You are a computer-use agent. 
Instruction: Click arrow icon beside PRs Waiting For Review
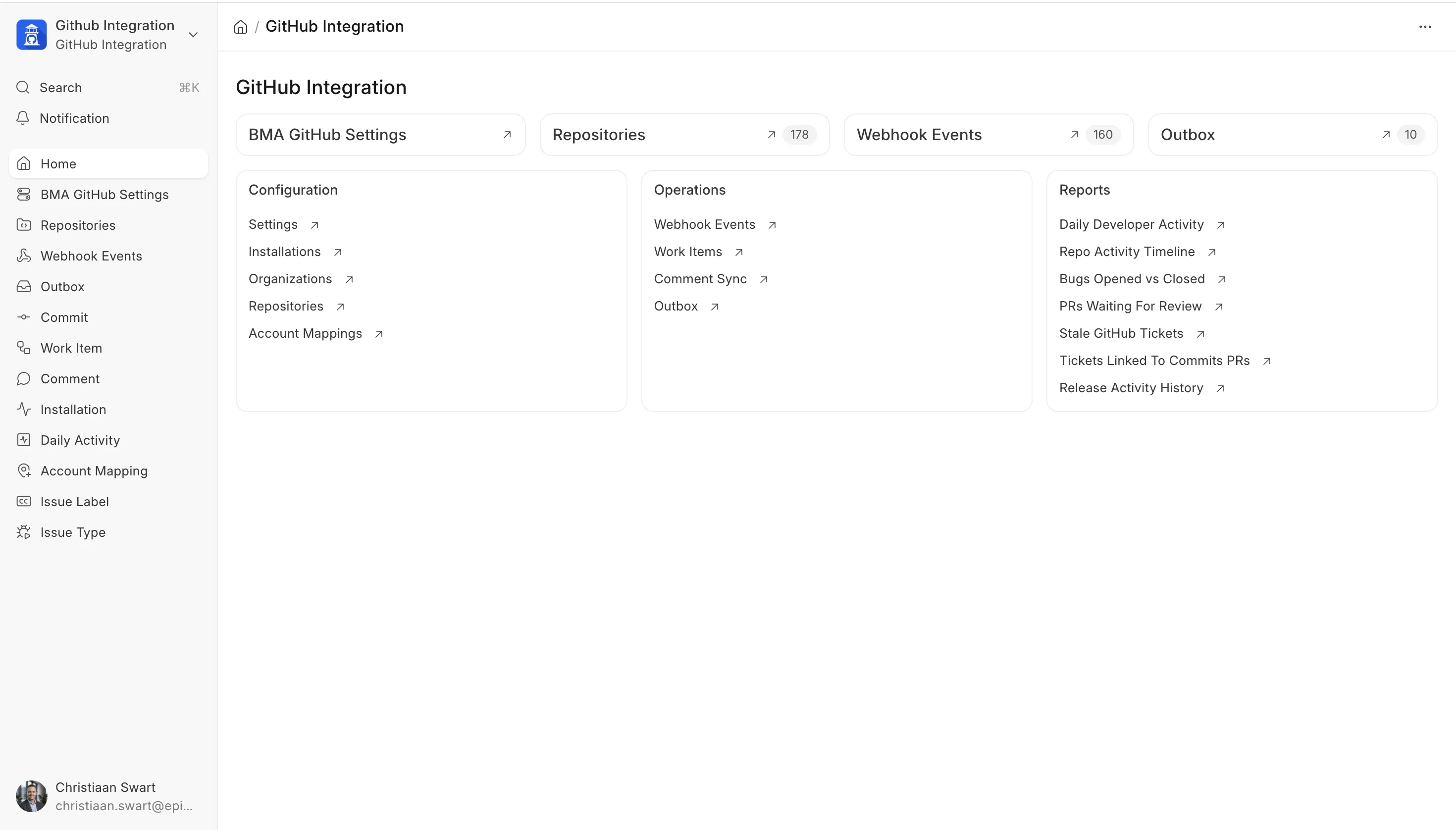coord(1219,307)
